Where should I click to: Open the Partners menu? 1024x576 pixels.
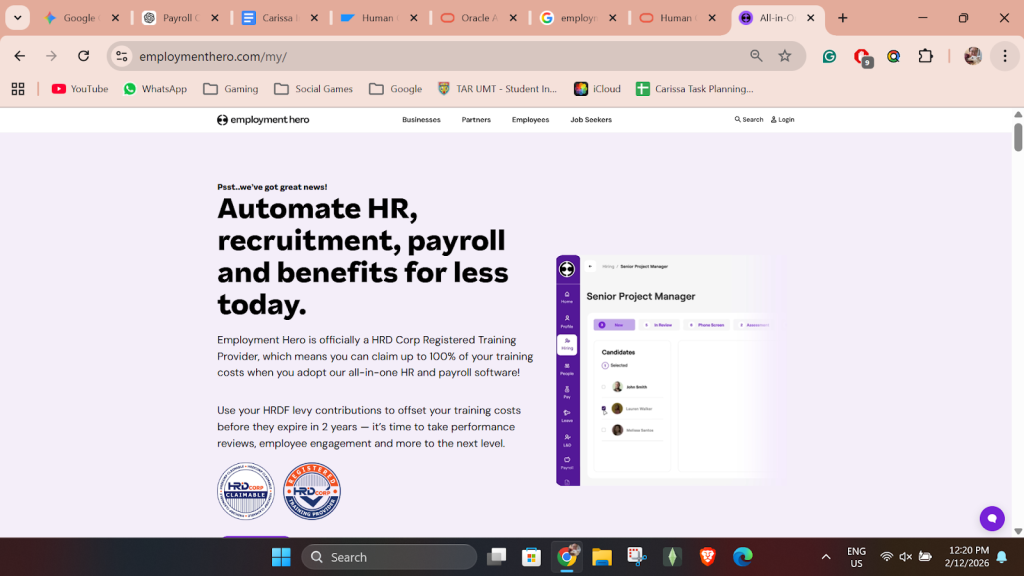[x=476, y=120]
